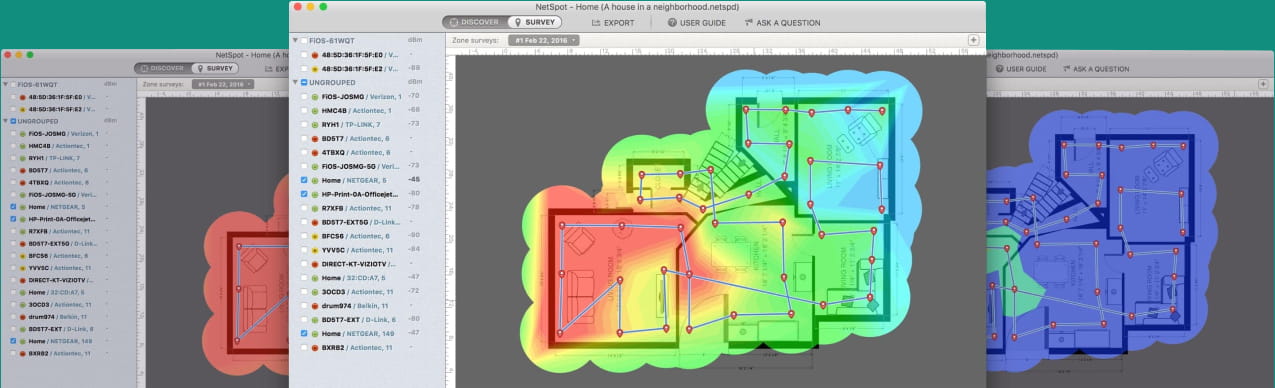Enable the BXRB2 / Actiontec, 11 checkbox

click(304, 347)
